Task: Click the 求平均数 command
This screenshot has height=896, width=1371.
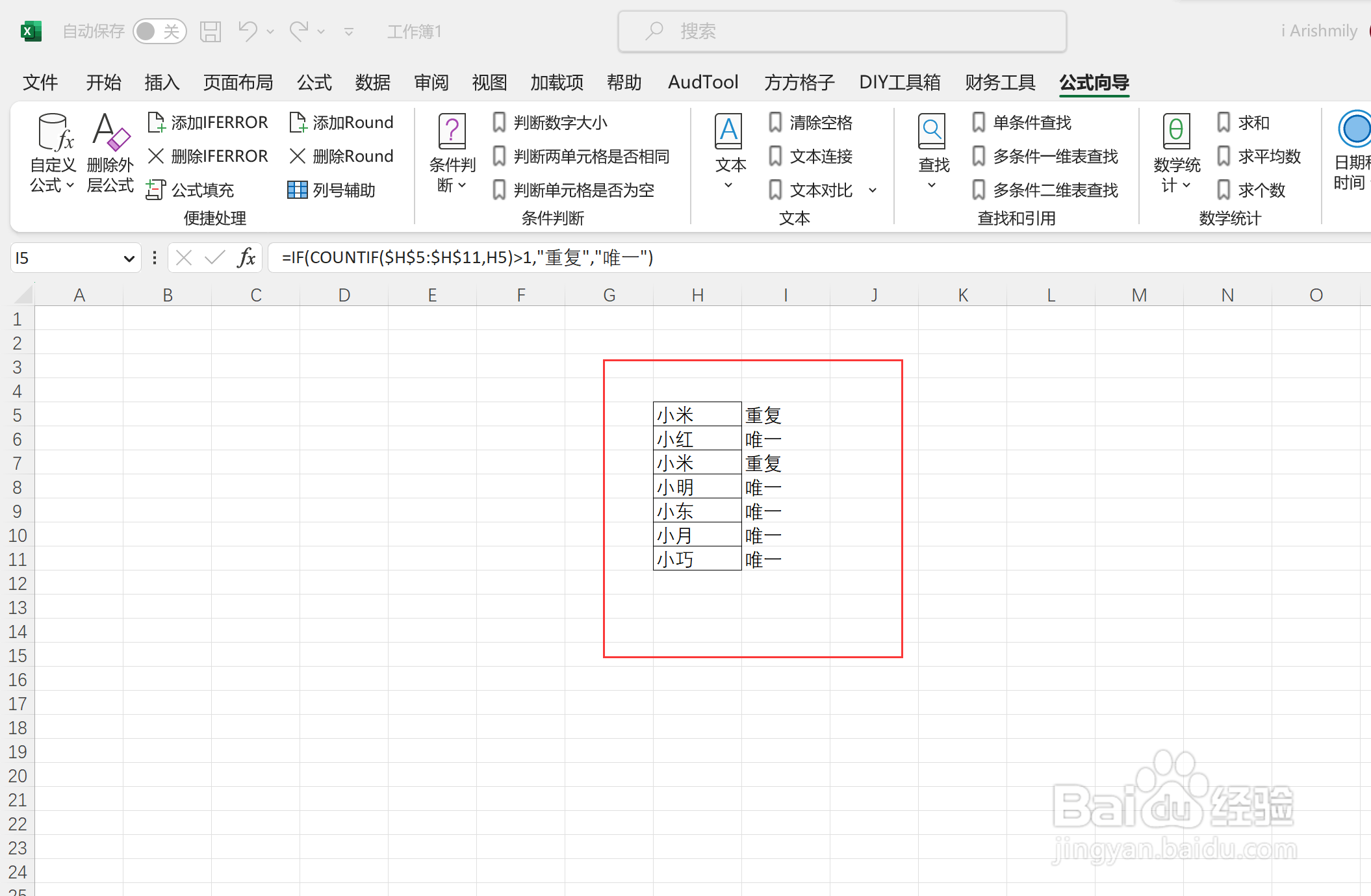Action: [1259, 156]
